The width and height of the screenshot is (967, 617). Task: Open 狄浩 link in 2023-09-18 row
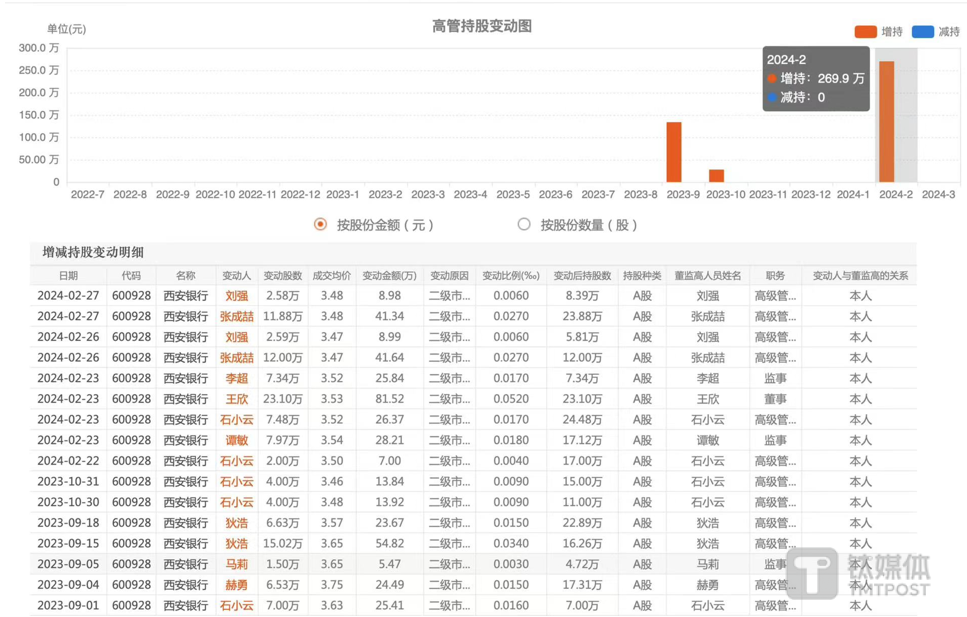point(237,523)
